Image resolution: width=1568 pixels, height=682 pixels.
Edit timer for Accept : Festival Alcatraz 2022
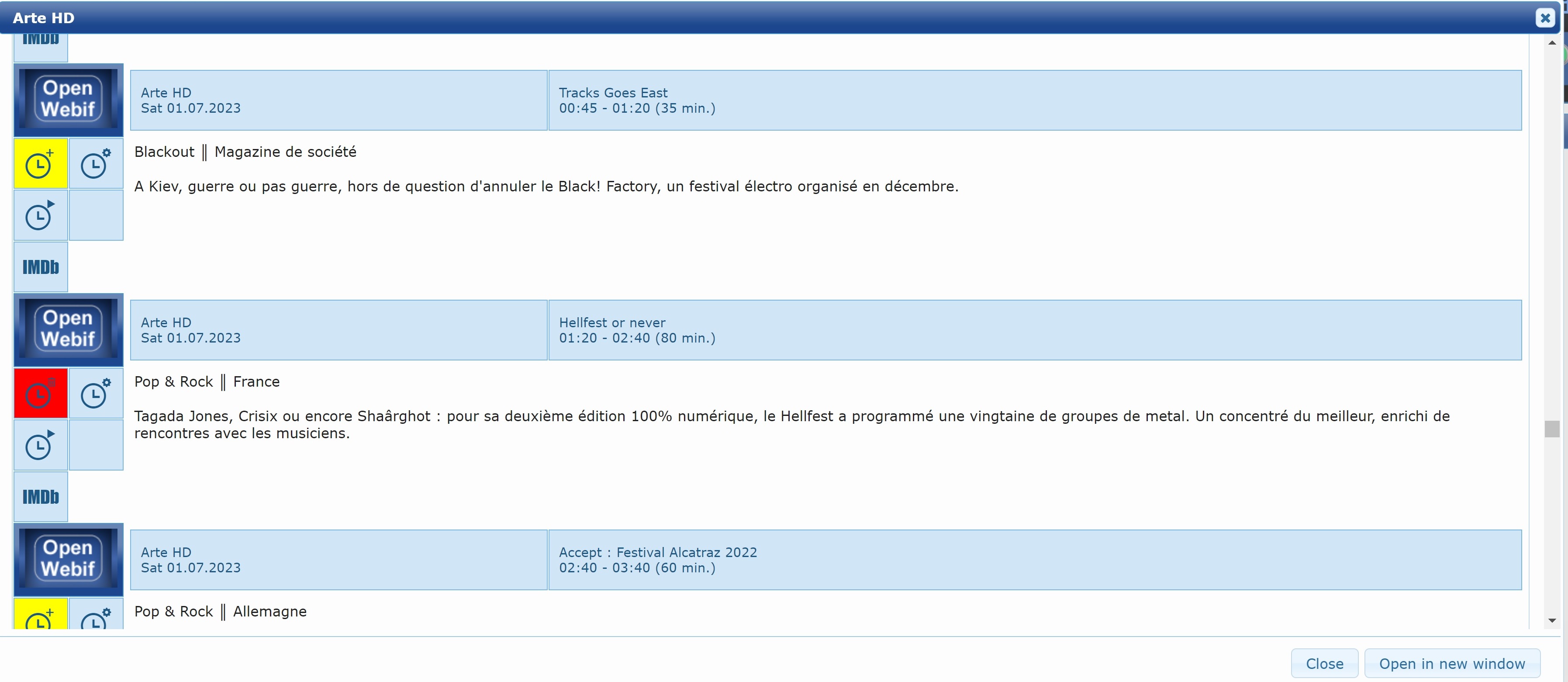coord(96,614)
